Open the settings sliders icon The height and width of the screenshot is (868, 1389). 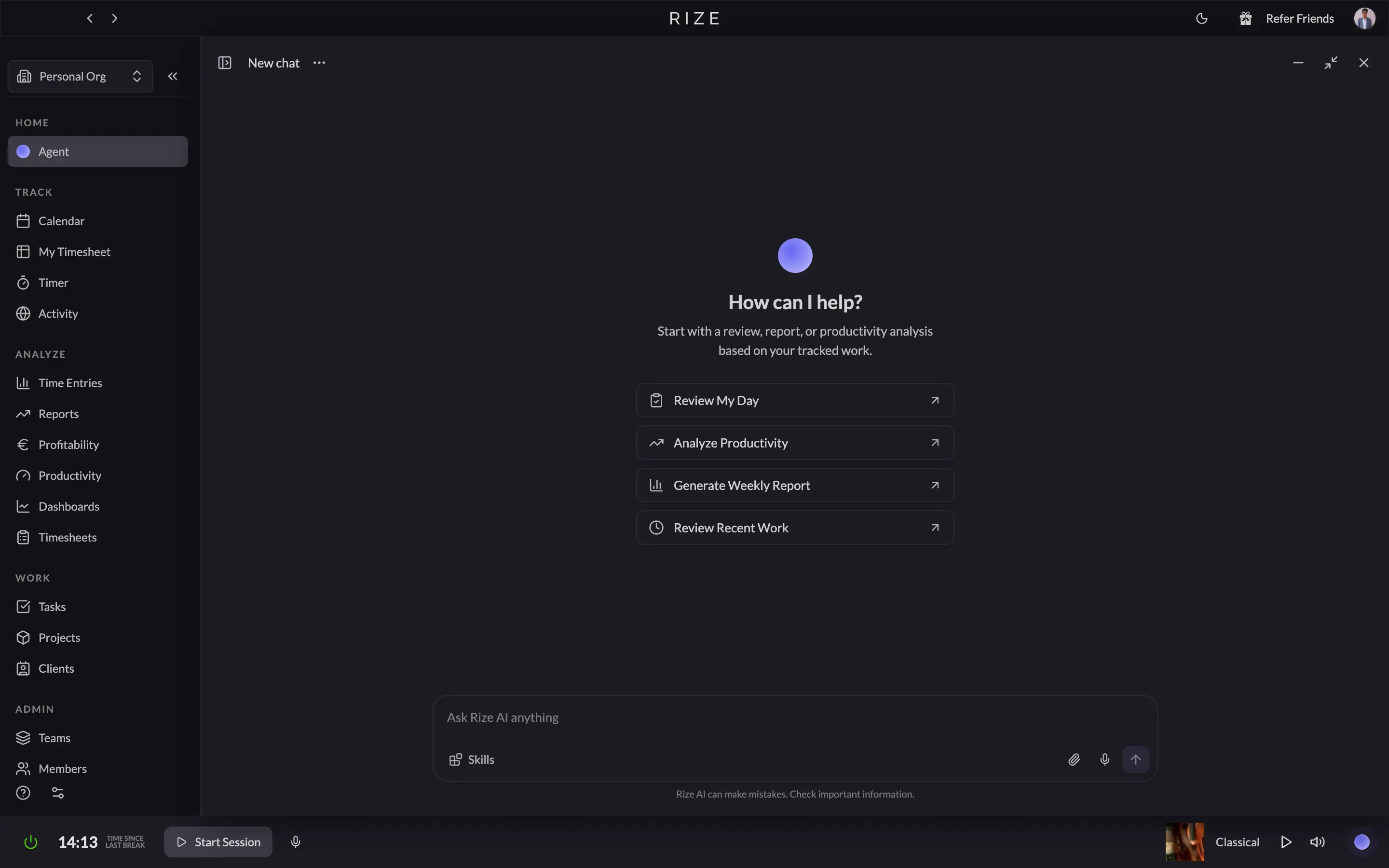click(x=58, y=793)
